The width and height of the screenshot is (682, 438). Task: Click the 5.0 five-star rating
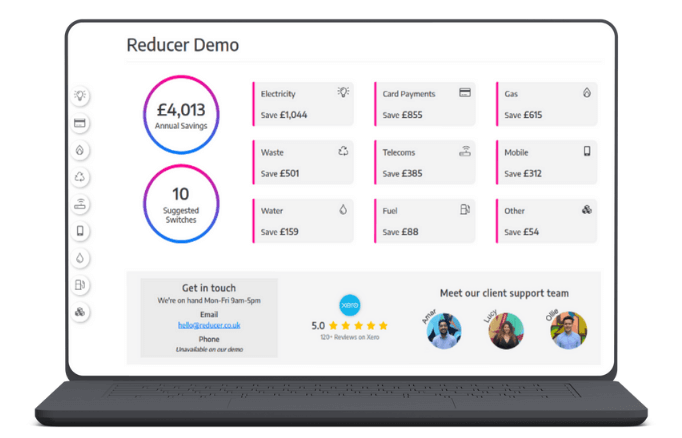click(x=349, y=325)
